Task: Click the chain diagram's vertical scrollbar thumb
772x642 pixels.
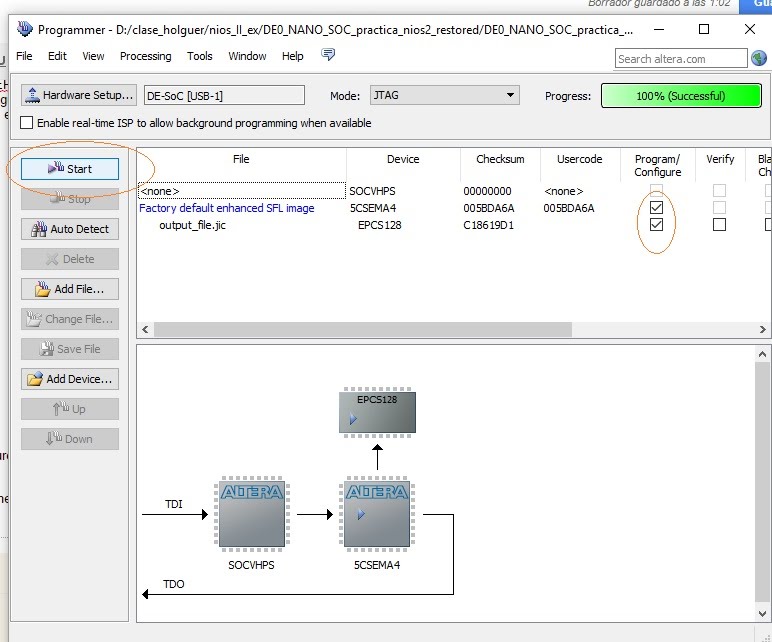Action: (x=762, y=482)
